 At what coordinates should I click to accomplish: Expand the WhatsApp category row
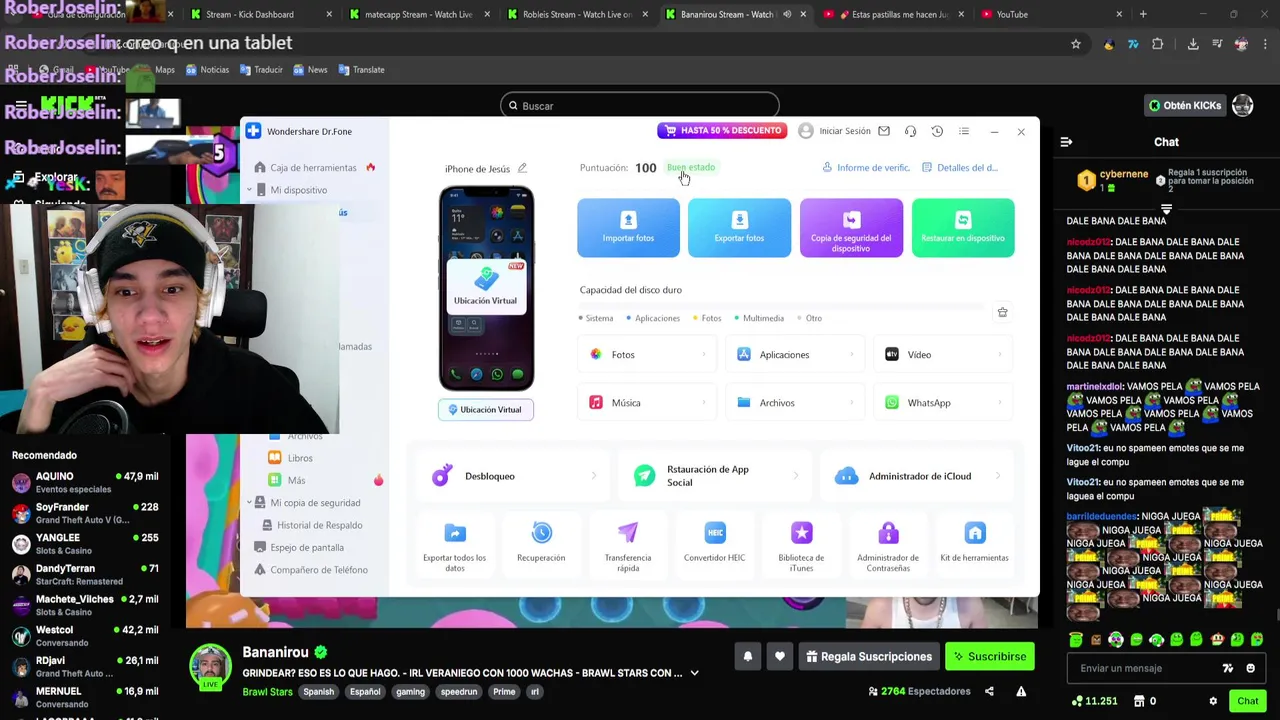pyautogui.click(x=944, y=402)
